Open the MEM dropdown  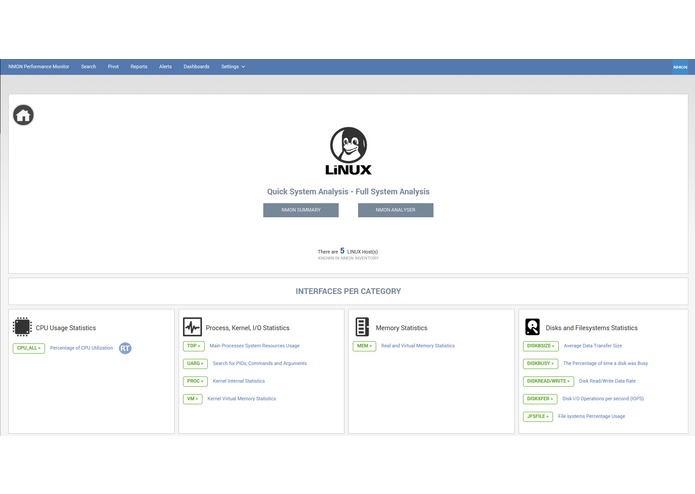pos(364,346)
